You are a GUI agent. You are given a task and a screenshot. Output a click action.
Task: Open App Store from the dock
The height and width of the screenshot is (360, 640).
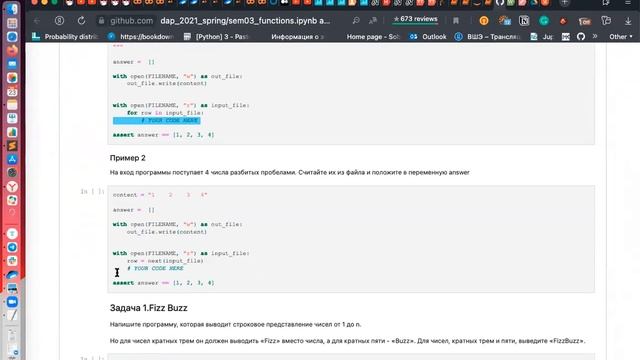coord(12,160)
